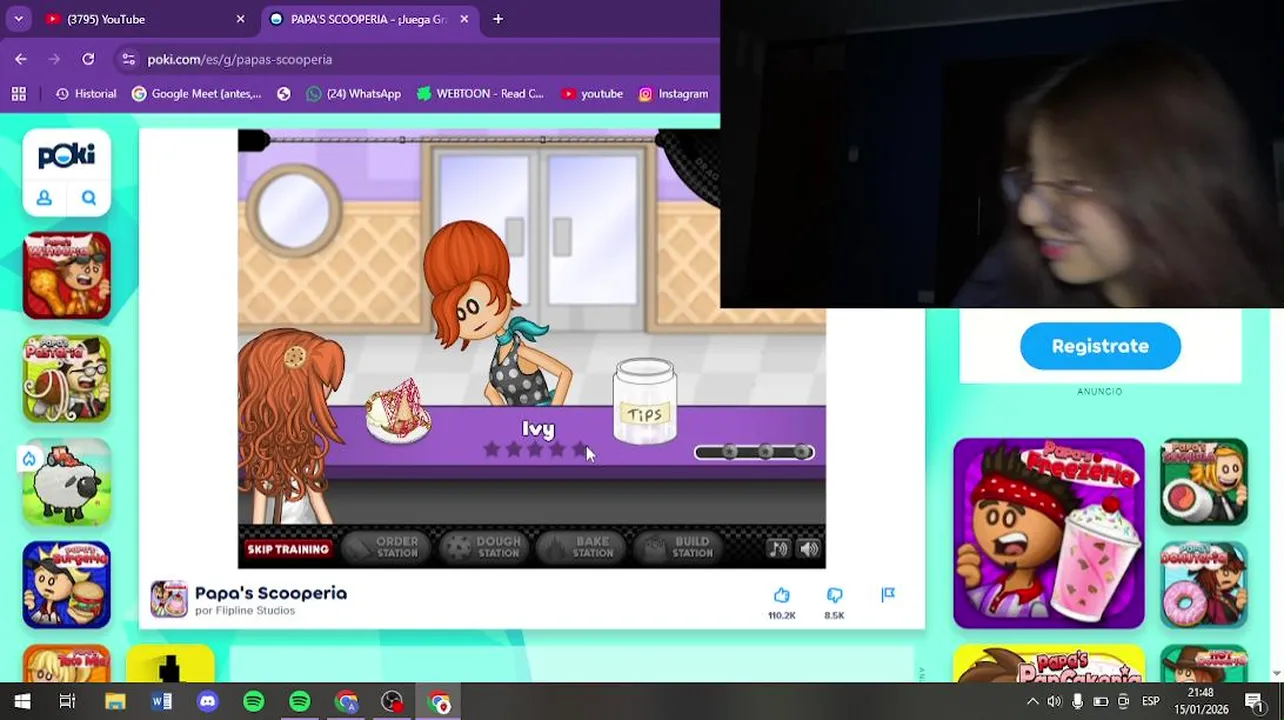Open Papa's Pancakeria game thumbnail

pos(1049,663)
